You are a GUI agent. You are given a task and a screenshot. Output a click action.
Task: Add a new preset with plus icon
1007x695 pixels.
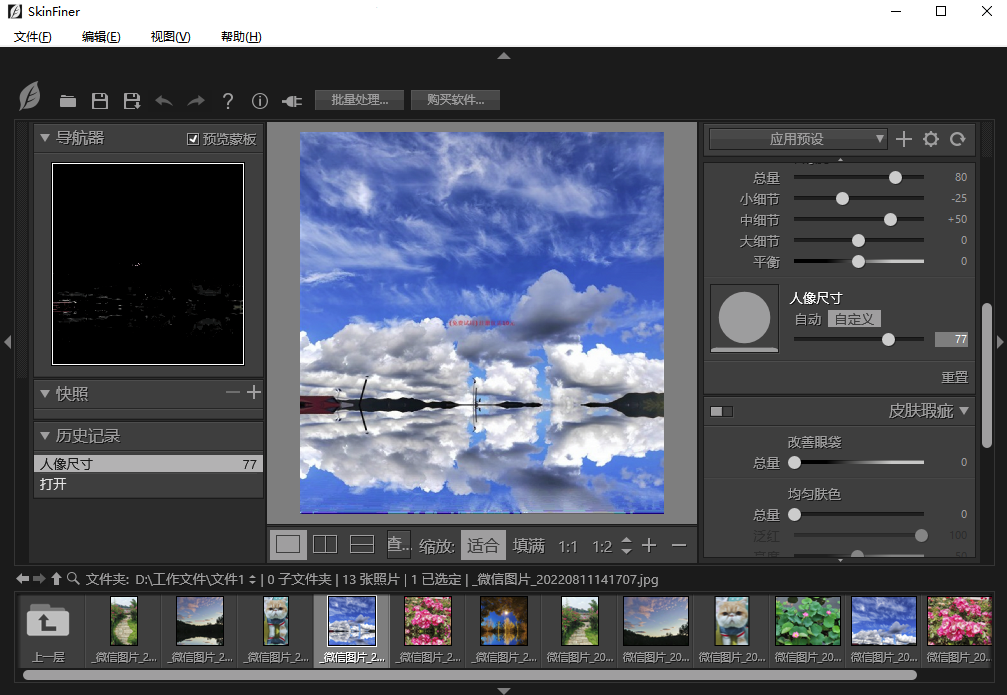[904, 139]
